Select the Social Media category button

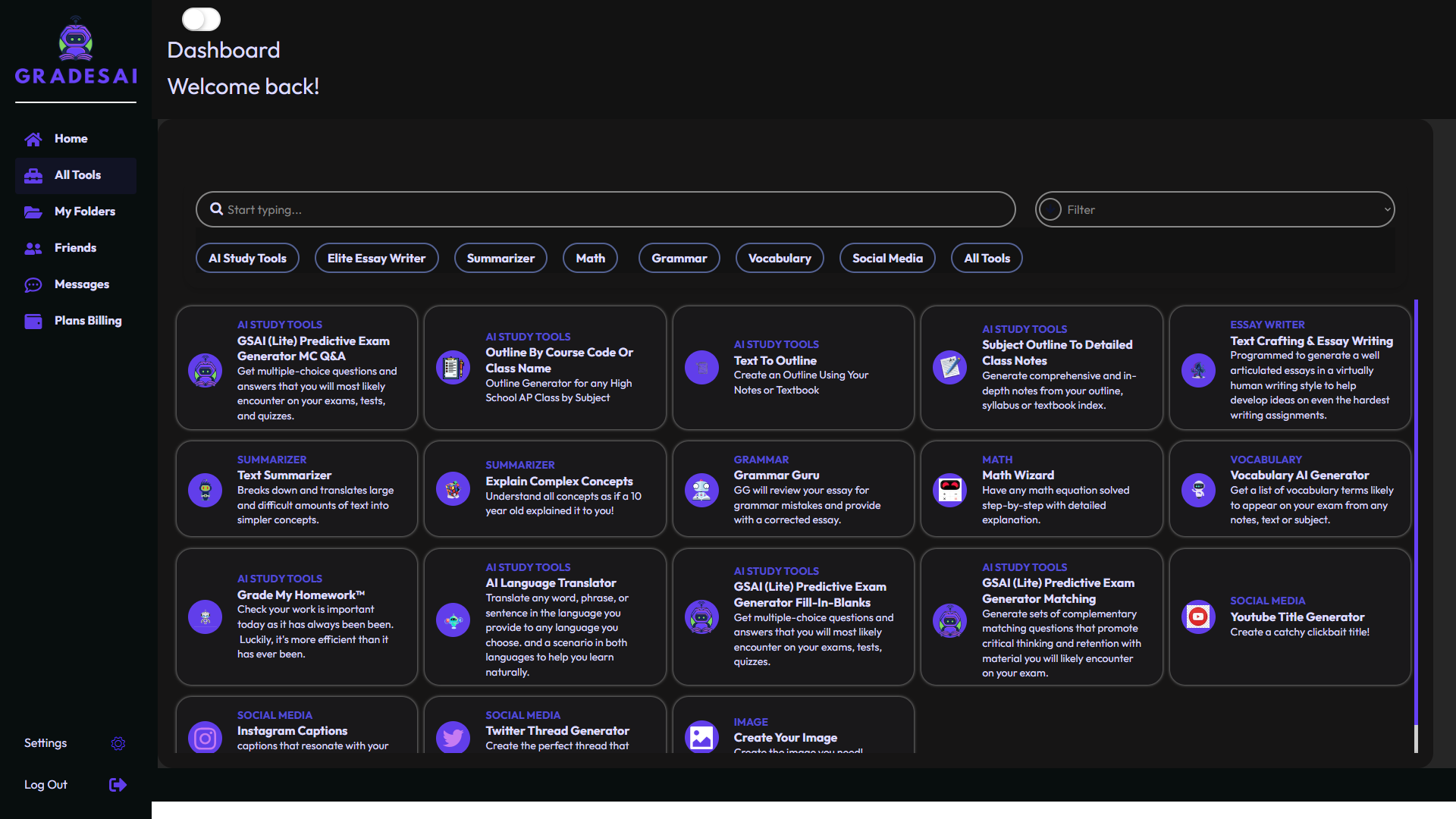click(x=887, y=259)
